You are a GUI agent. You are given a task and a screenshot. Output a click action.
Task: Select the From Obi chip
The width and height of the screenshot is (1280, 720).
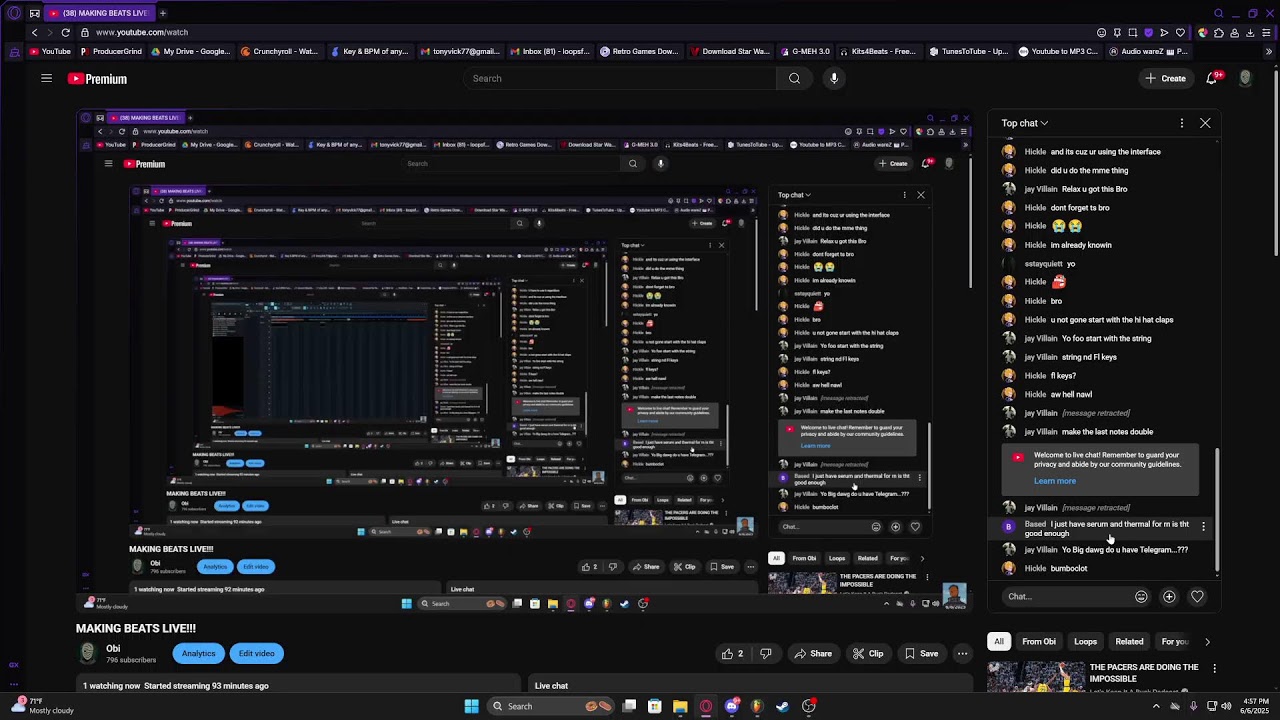(1039, 642)
